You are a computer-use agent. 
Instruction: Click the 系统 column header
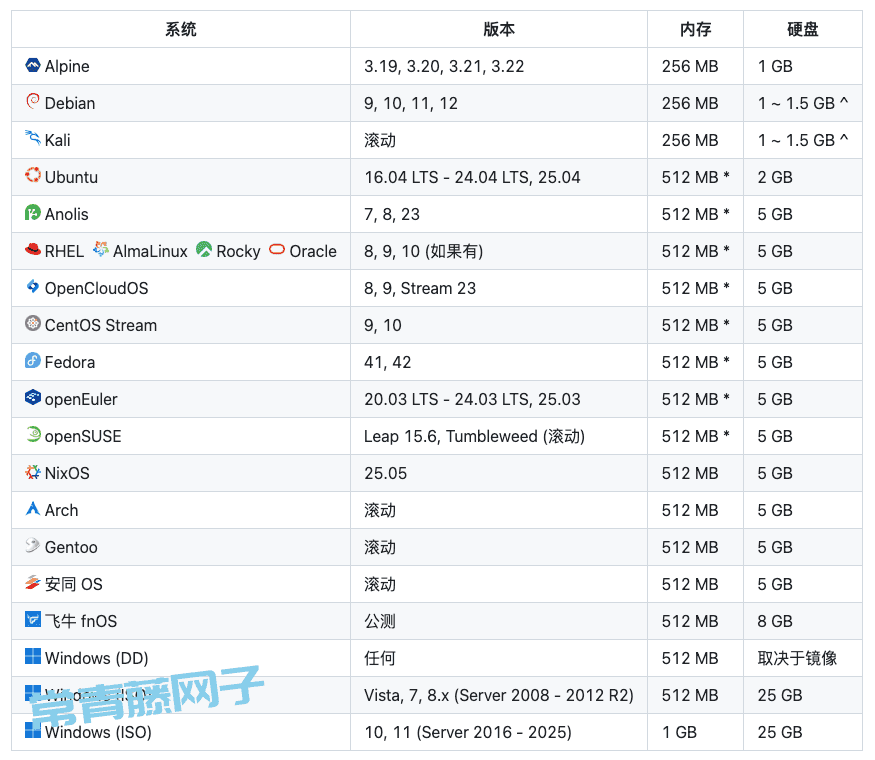click(181, 29)
